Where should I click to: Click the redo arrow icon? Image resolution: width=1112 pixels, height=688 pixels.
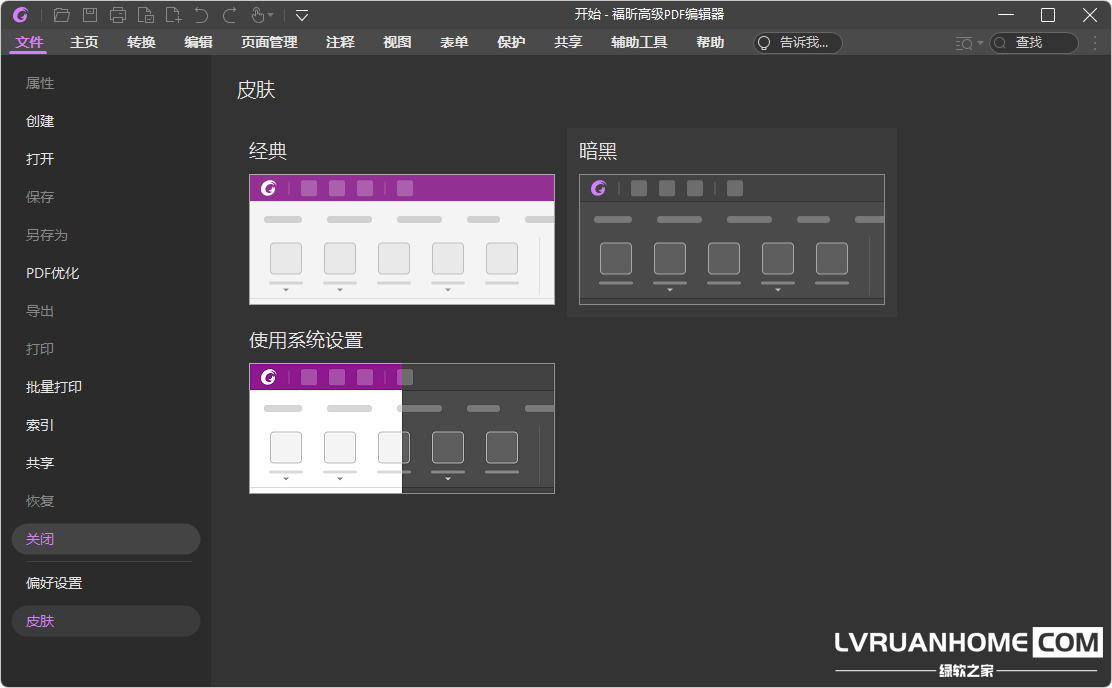point(230,15)
